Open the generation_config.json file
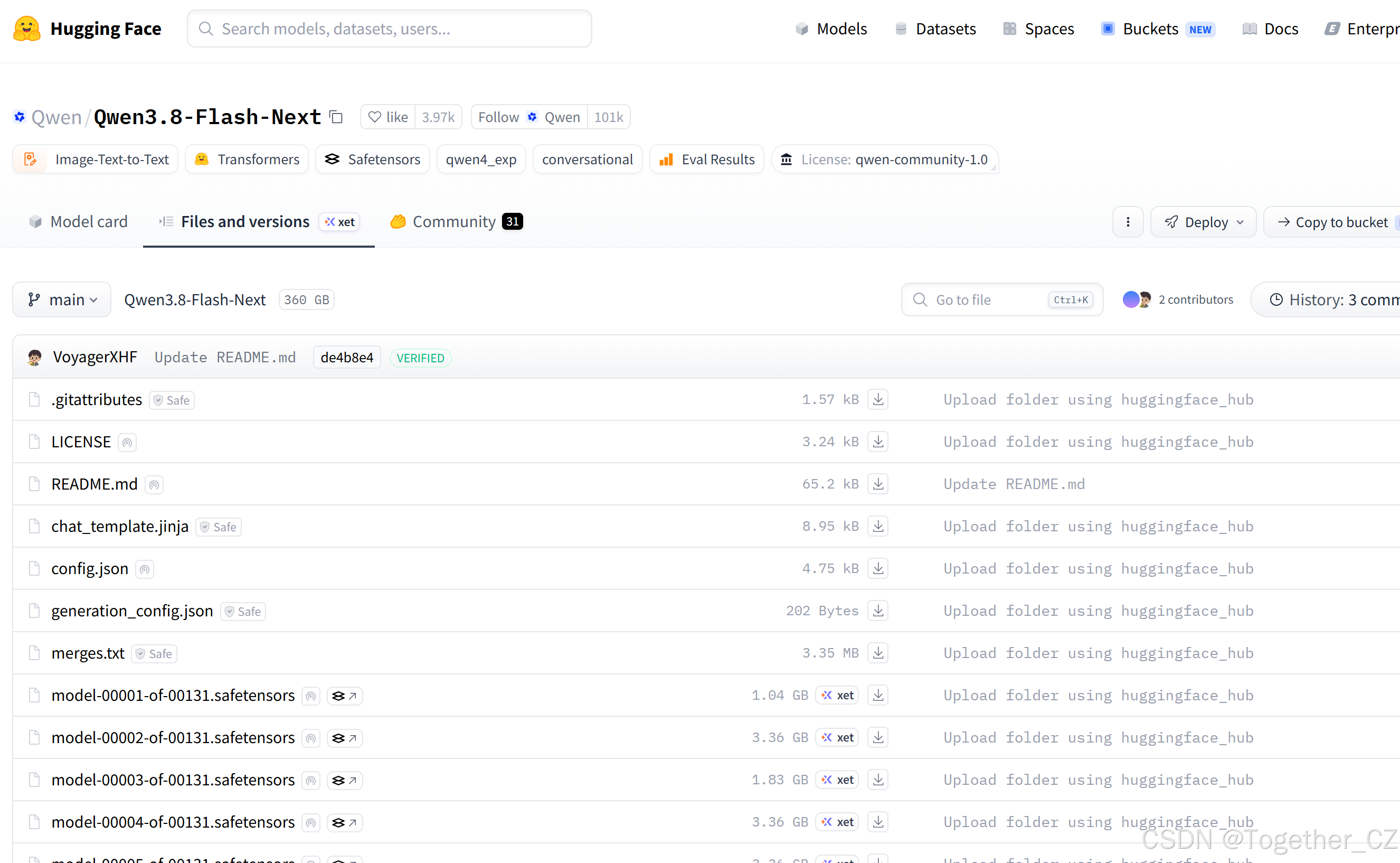This screenshot has width=1400, height=863. point(132,611)
